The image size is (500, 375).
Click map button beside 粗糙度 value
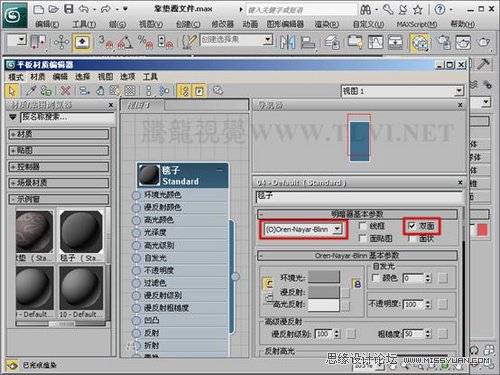point(443,333)
